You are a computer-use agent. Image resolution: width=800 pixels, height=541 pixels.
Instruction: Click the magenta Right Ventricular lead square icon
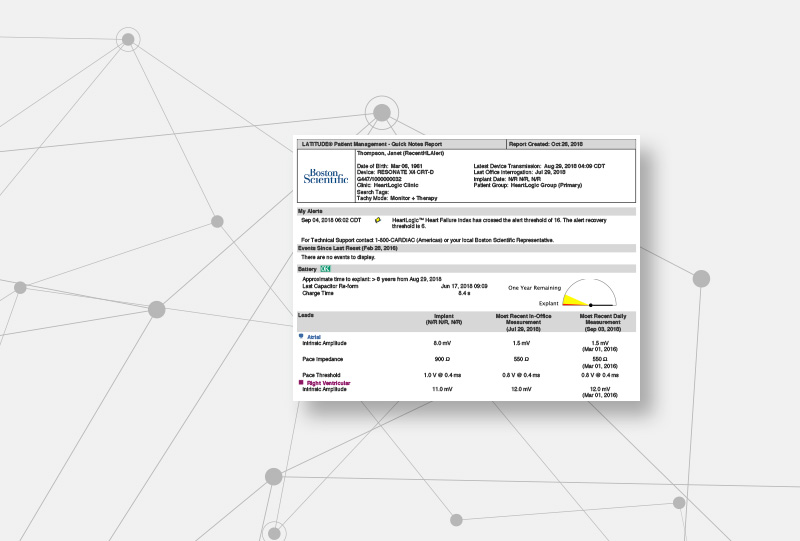coord(302,382)
